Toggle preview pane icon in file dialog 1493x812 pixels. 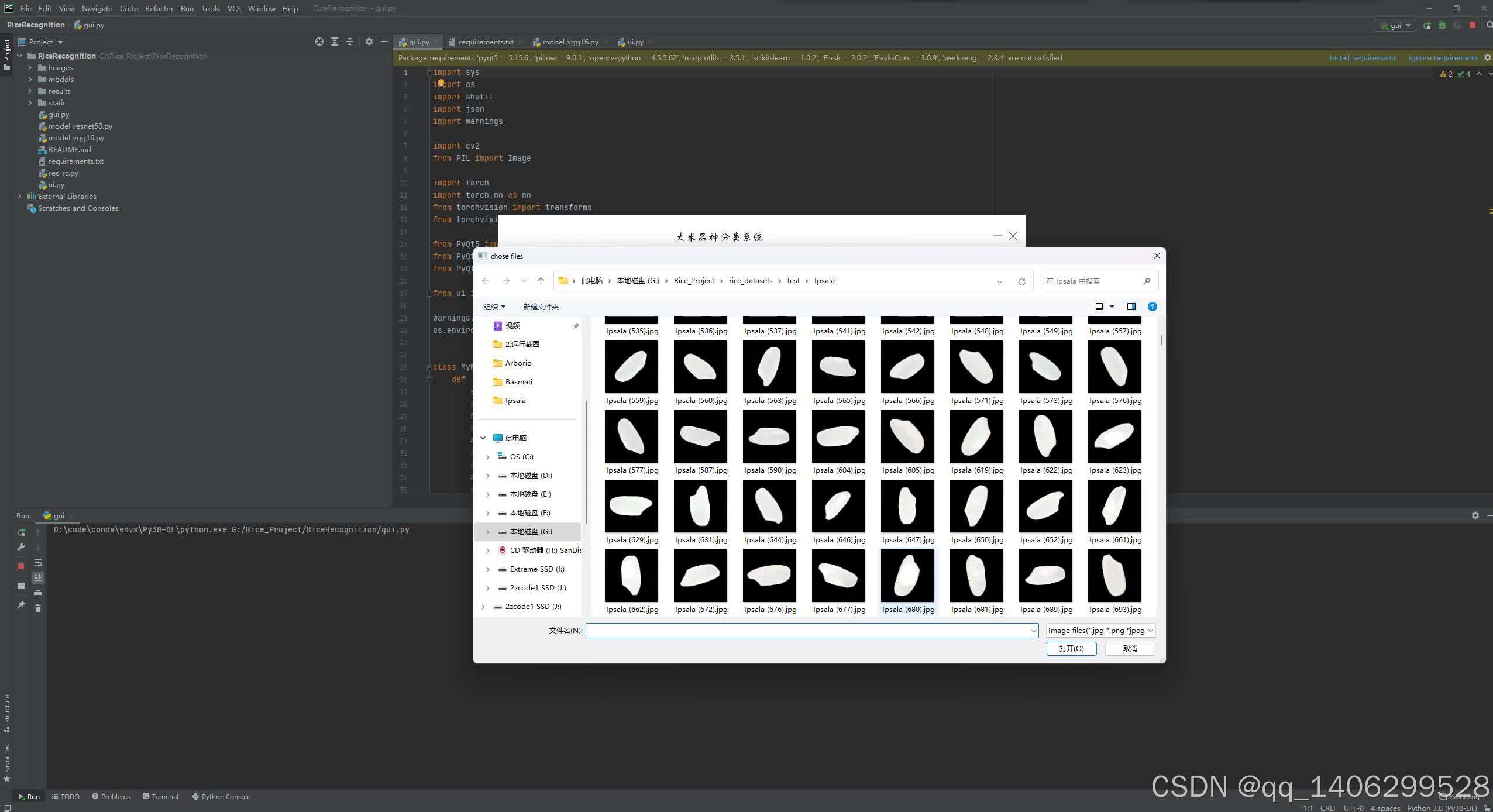1131,307
